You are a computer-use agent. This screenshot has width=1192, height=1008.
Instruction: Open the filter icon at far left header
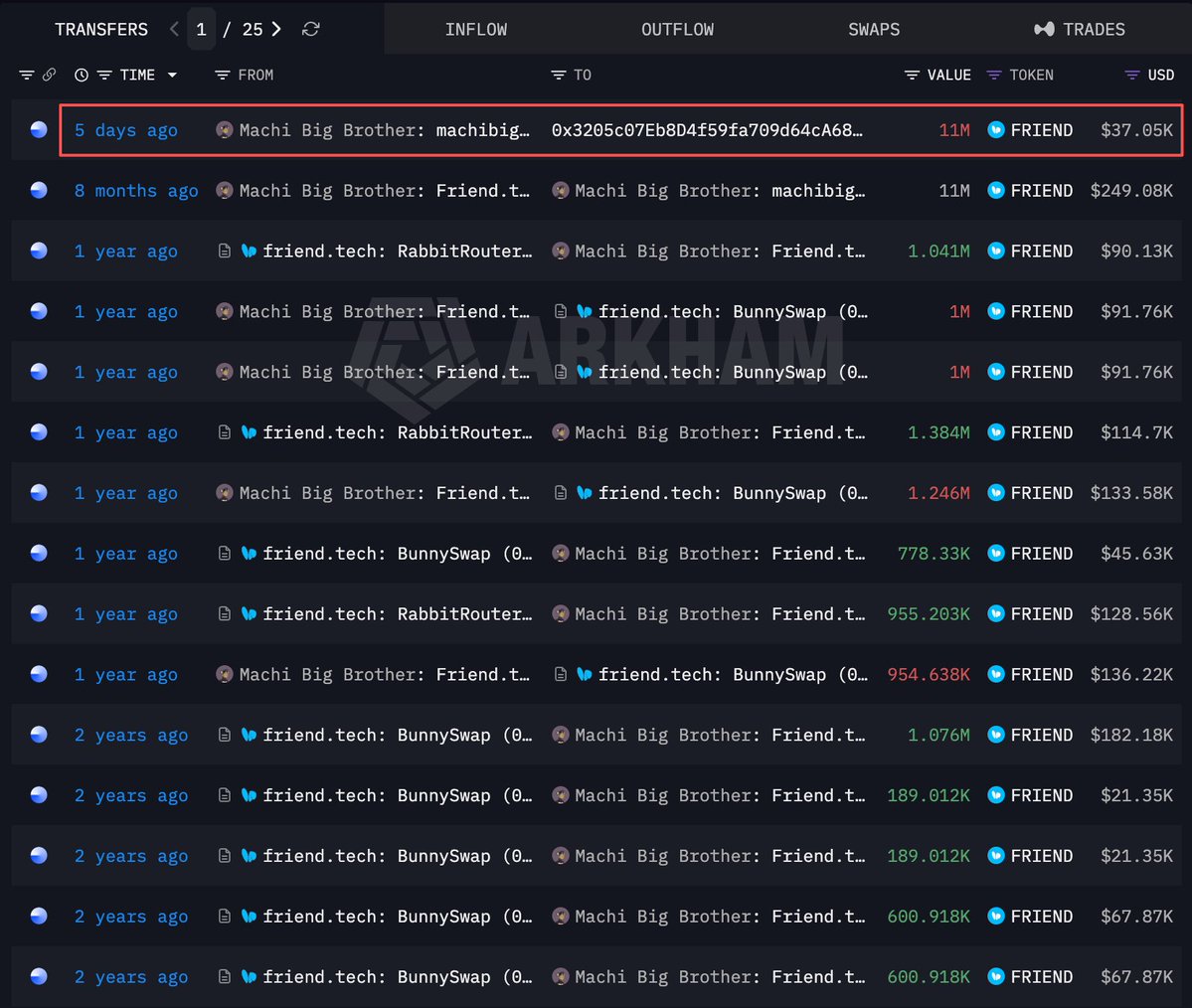coord(27,75)
